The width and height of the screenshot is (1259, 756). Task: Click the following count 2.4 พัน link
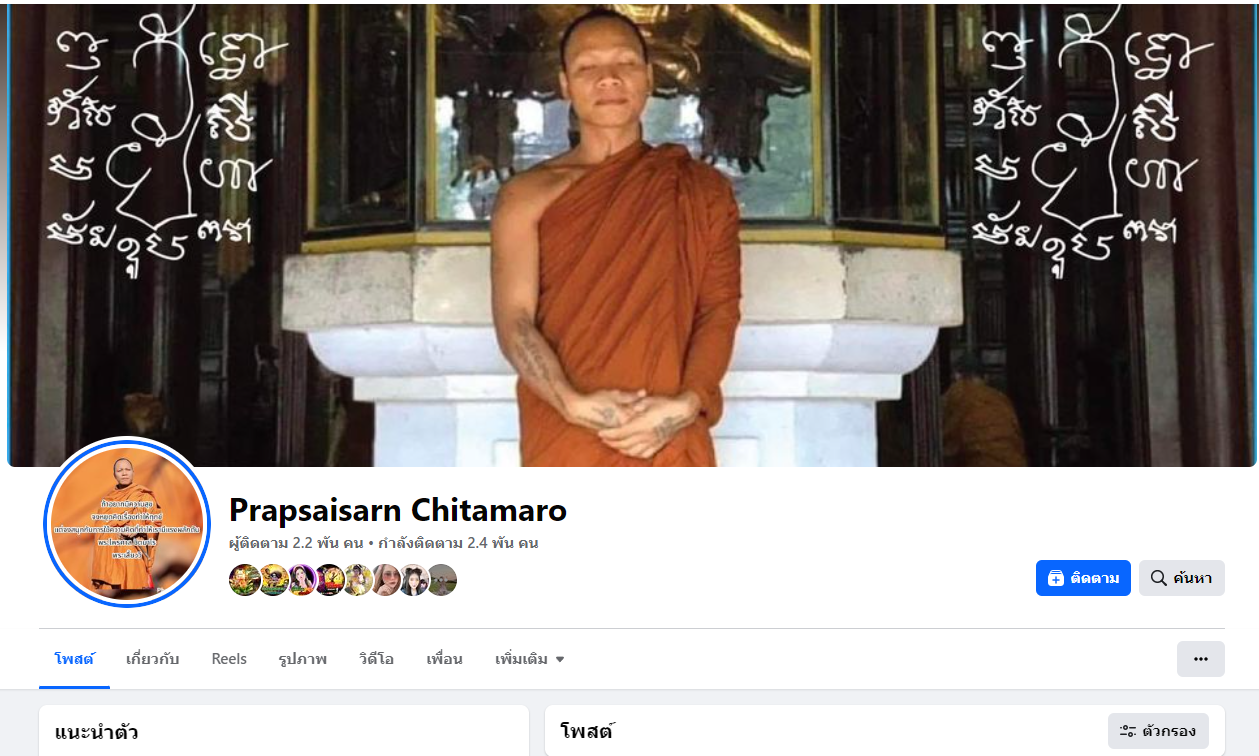[458, 543]
